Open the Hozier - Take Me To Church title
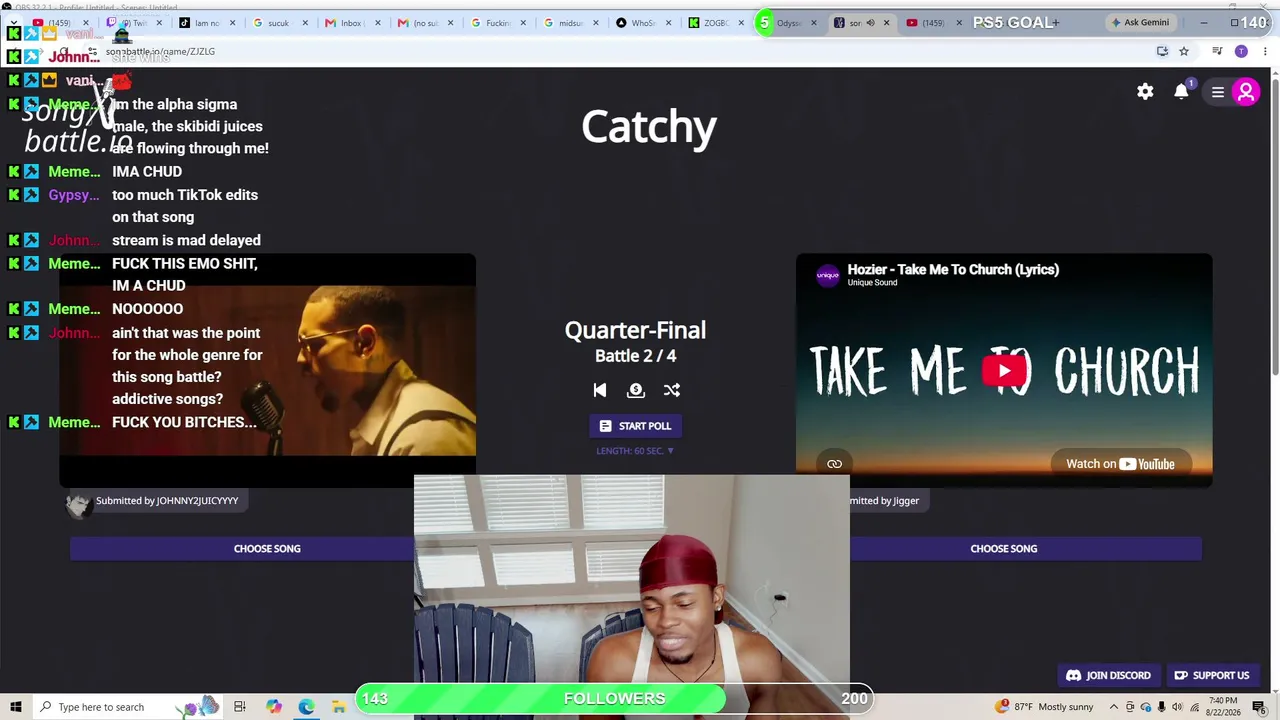Image resolution: width=1280 pixels, height=720 pixels. tap(953, 269)
